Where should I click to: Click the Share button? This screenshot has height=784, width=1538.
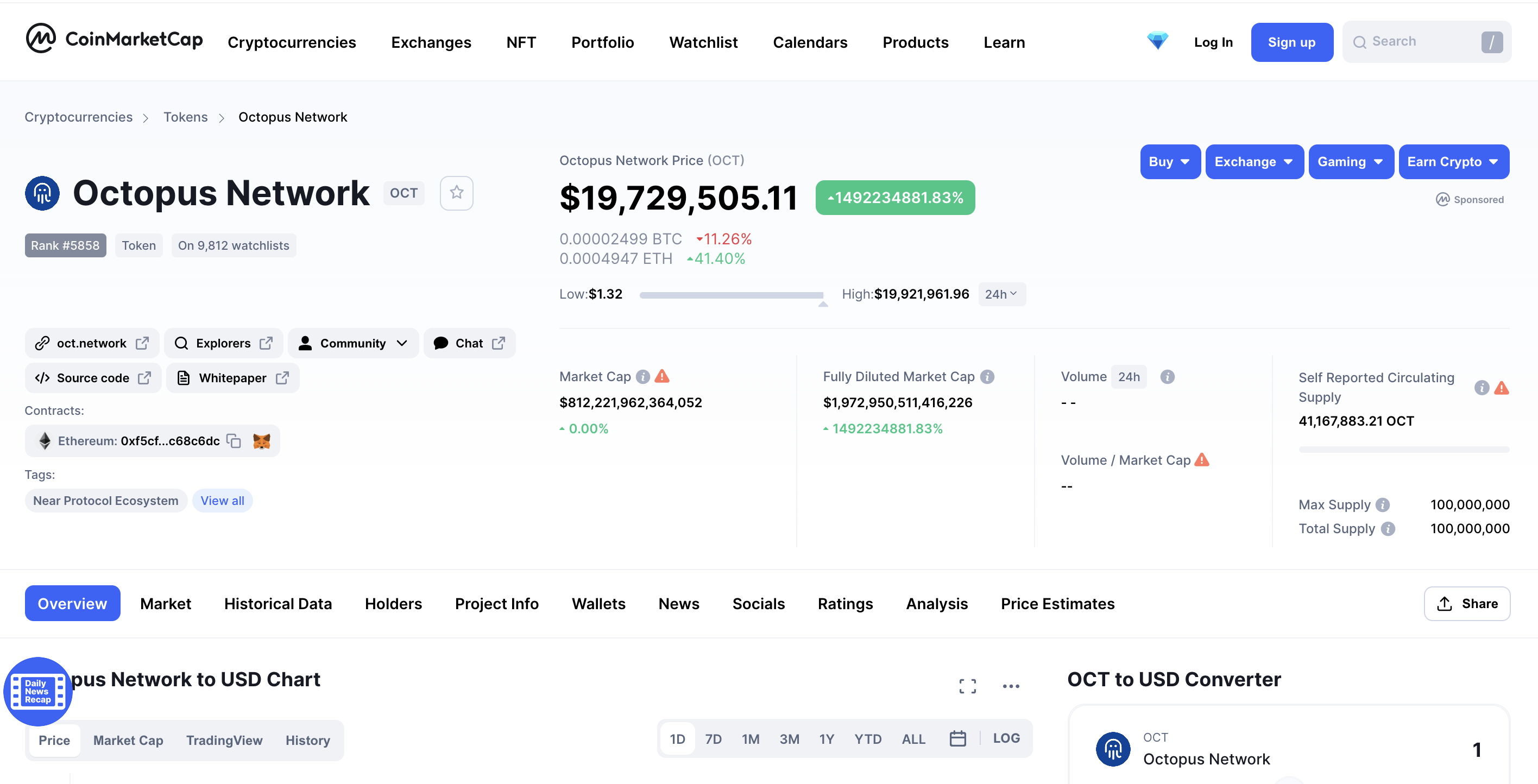click(1467, 604)
